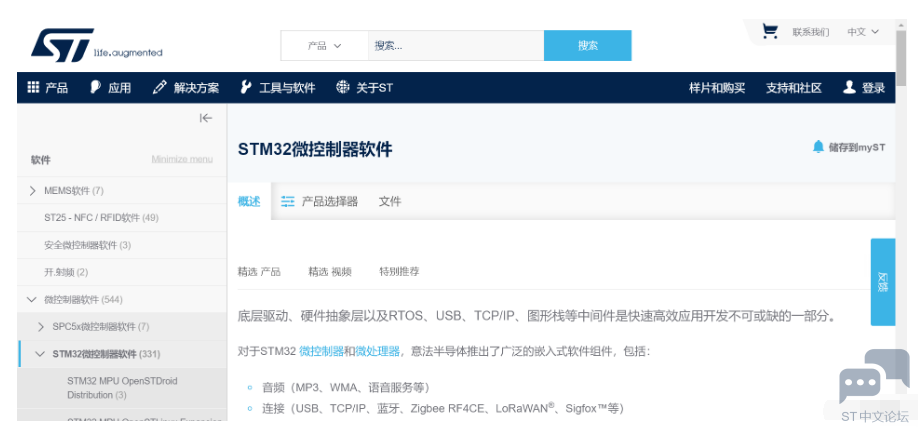Click the bell icon to save to myST
The width and height of the screenshot is (918, 432).
pos(818,147)
